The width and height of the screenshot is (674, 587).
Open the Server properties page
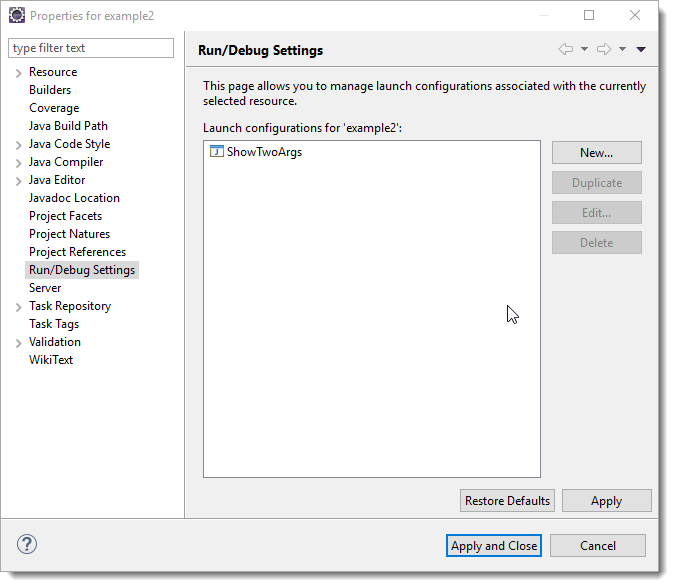coord(45,288)
